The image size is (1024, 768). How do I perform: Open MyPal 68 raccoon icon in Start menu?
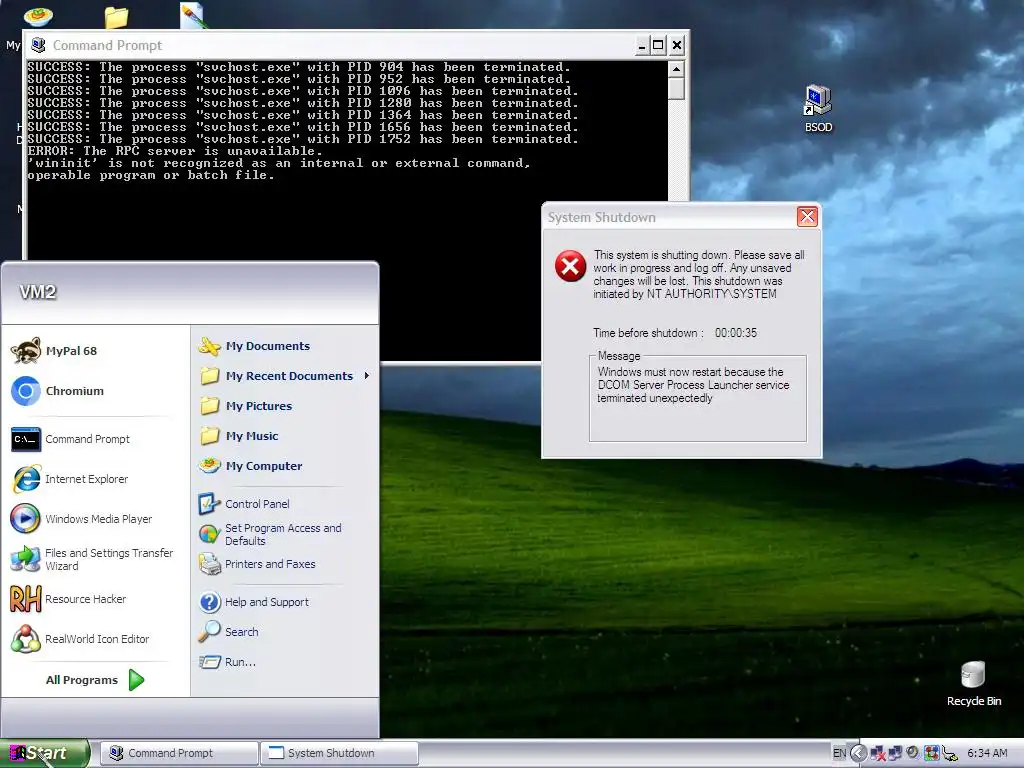[26, 351]
